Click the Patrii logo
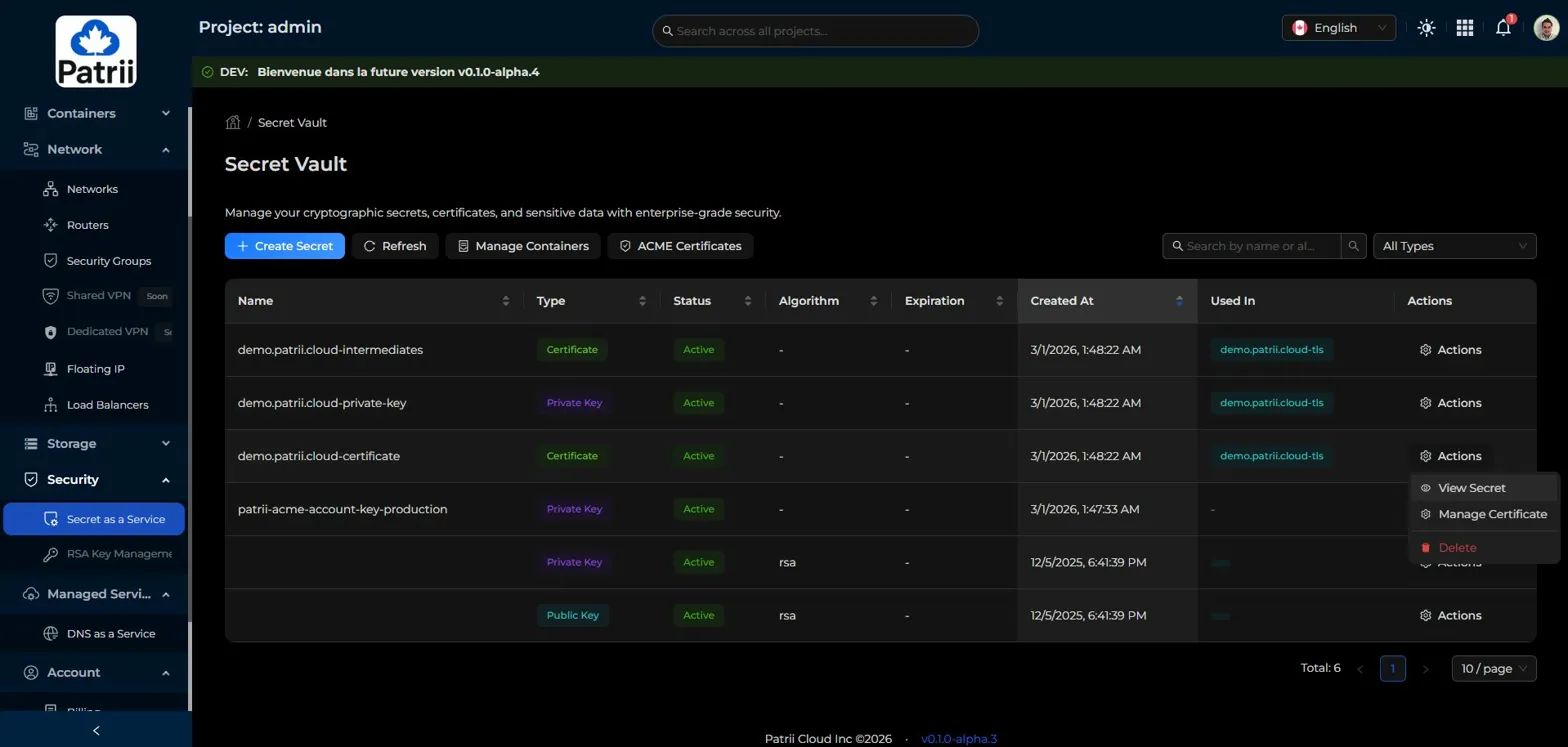This screenshot has height=747, width=1568. [x=96, y=51]
